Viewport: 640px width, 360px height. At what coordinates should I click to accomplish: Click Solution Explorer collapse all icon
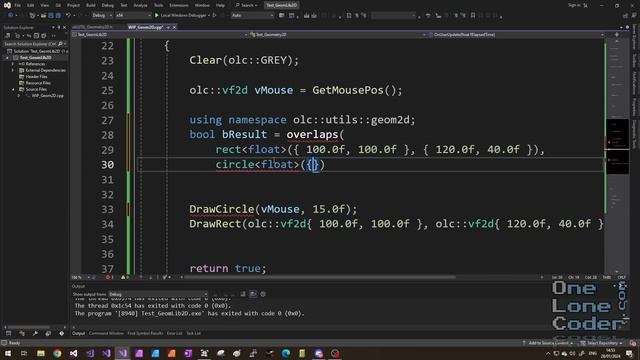[x=36, y=36]
